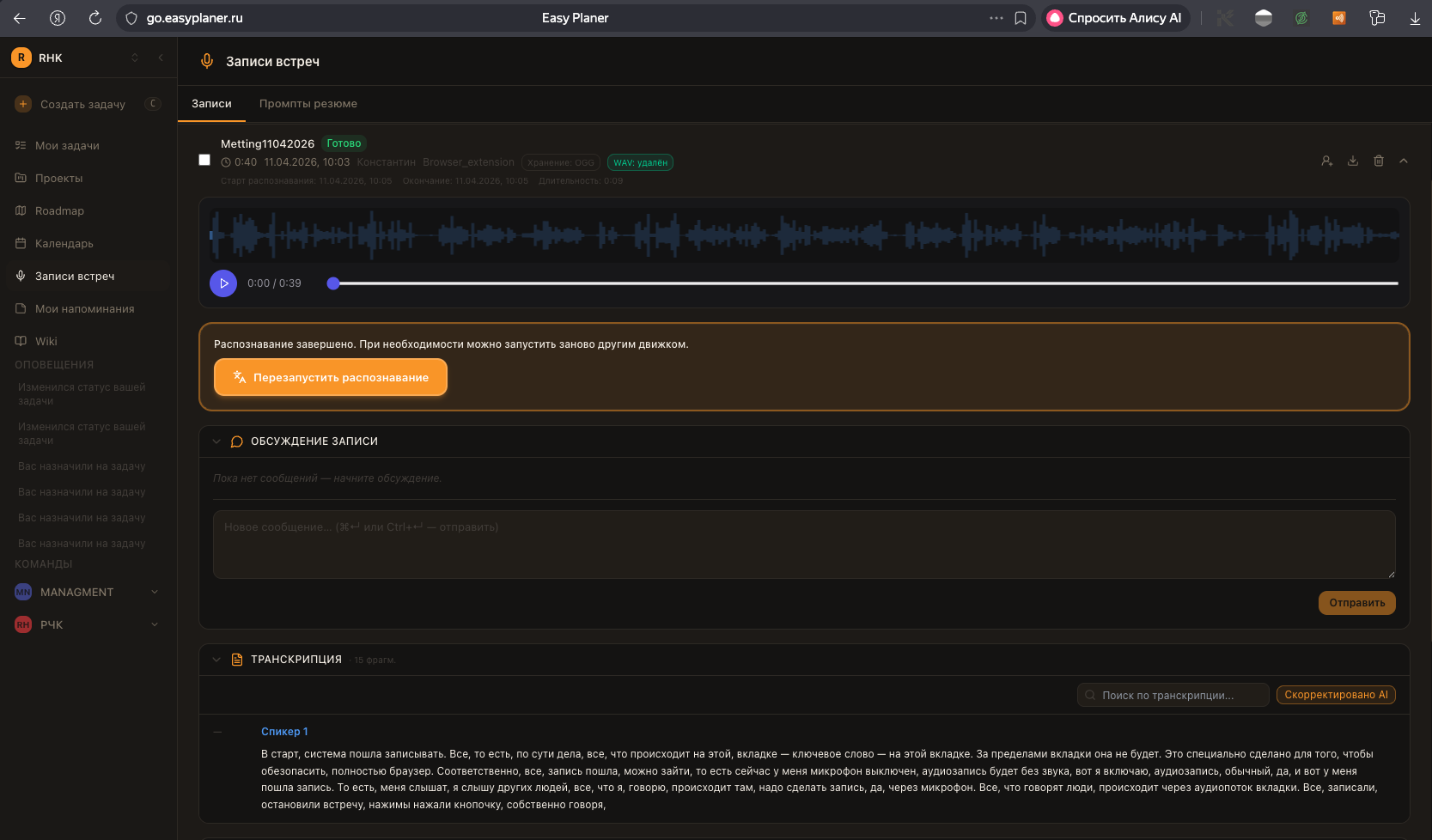Click the share with user icon
1432x840 pixels.
(1327, 161)
